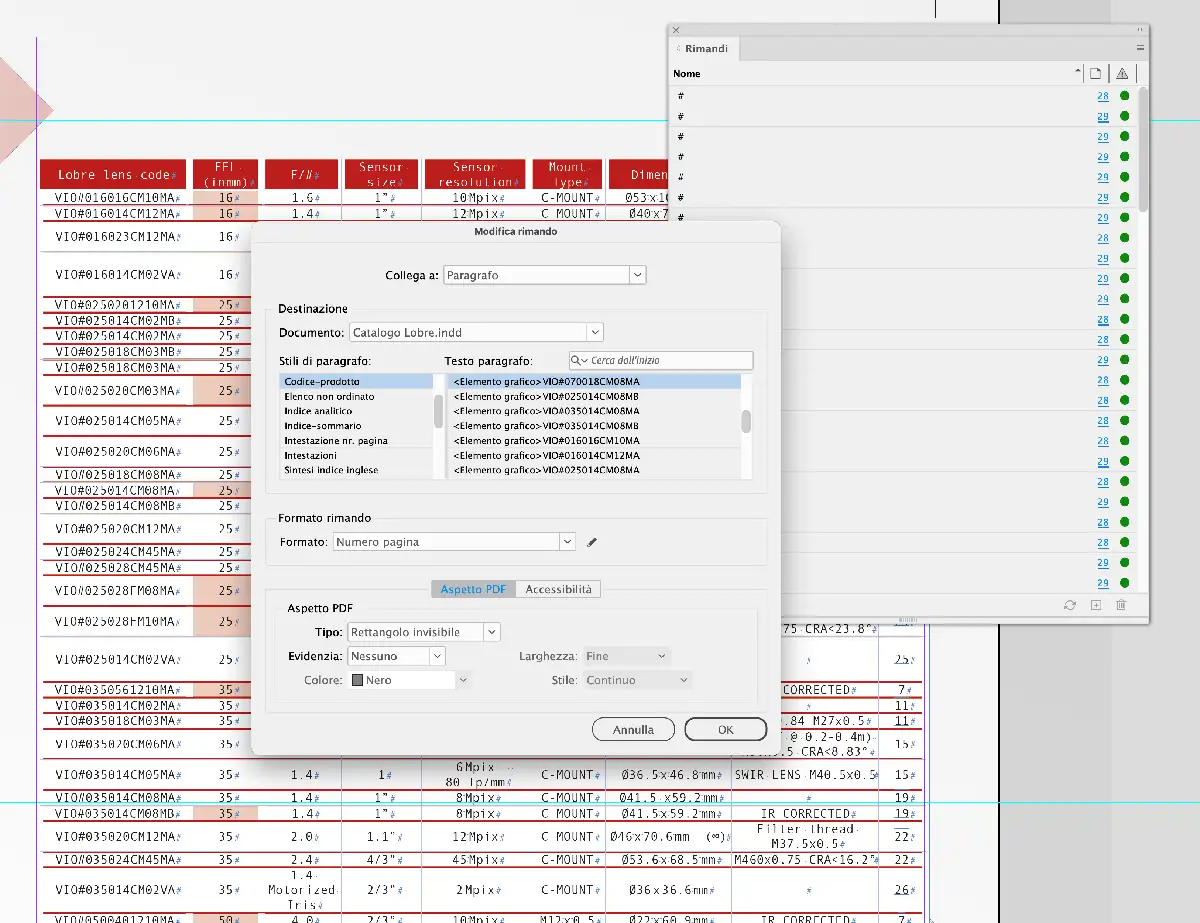
Task: Click the trash icon in Rimandi panel
Action: (1121, 605)
